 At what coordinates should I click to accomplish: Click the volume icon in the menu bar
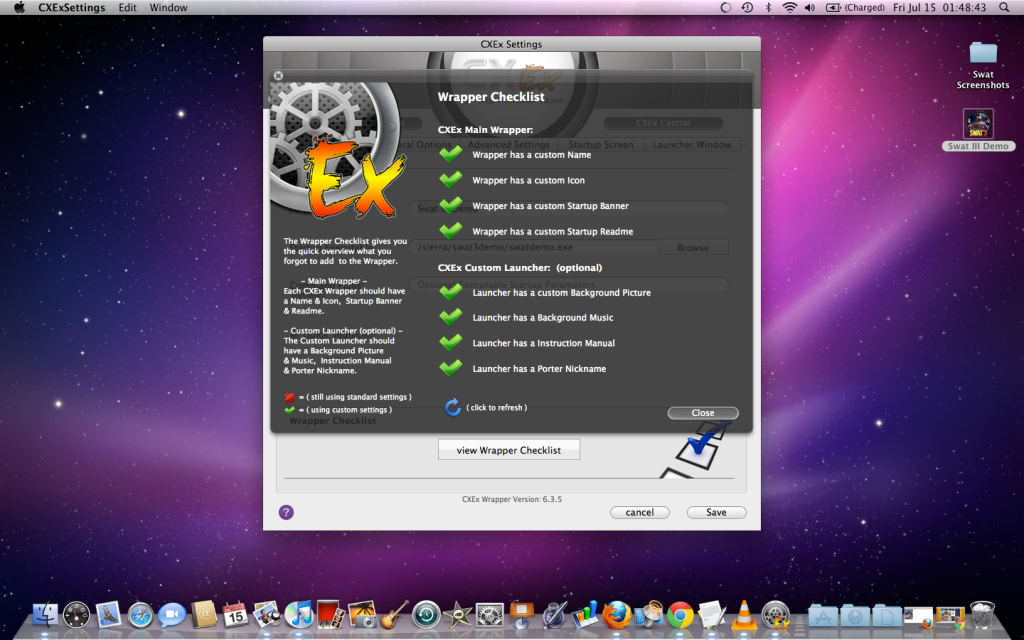[x=810, y=8]
